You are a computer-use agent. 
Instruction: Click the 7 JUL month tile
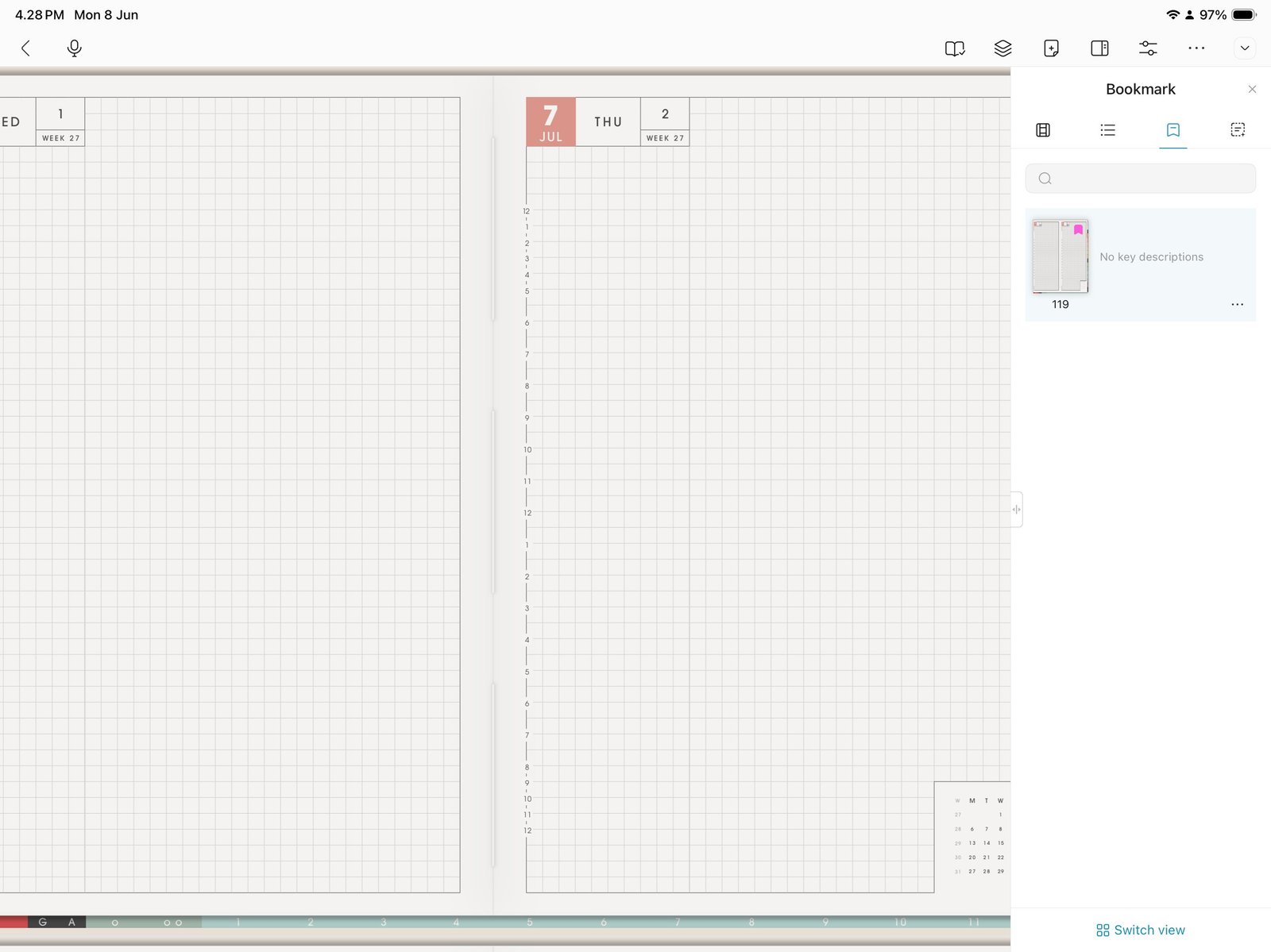click(x=551, y=121)
